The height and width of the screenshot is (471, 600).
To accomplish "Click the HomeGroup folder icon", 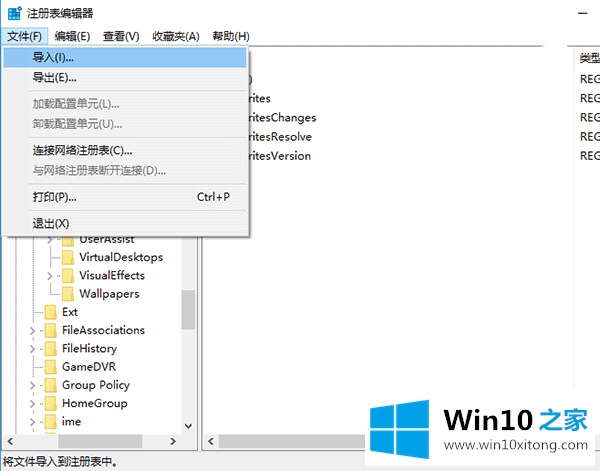I will (51, 403).
